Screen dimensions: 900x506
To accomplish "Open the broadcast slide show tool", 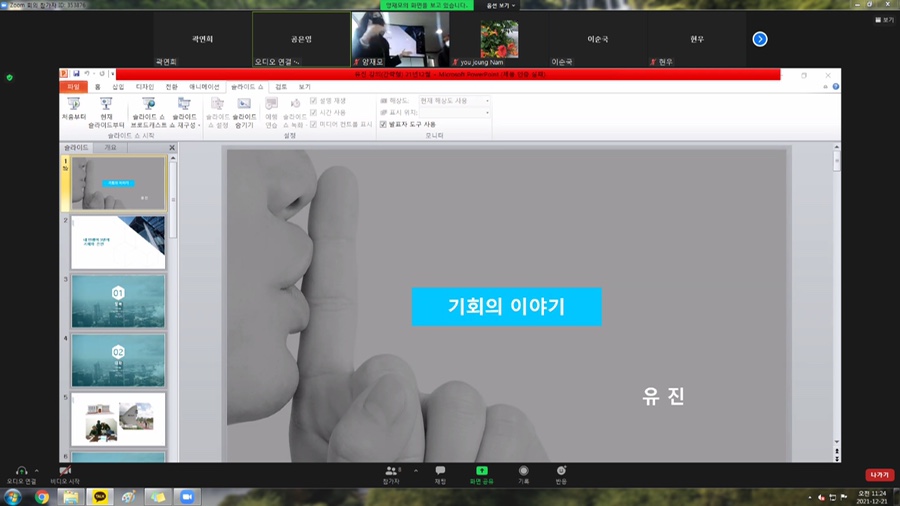I will (149, 112).
